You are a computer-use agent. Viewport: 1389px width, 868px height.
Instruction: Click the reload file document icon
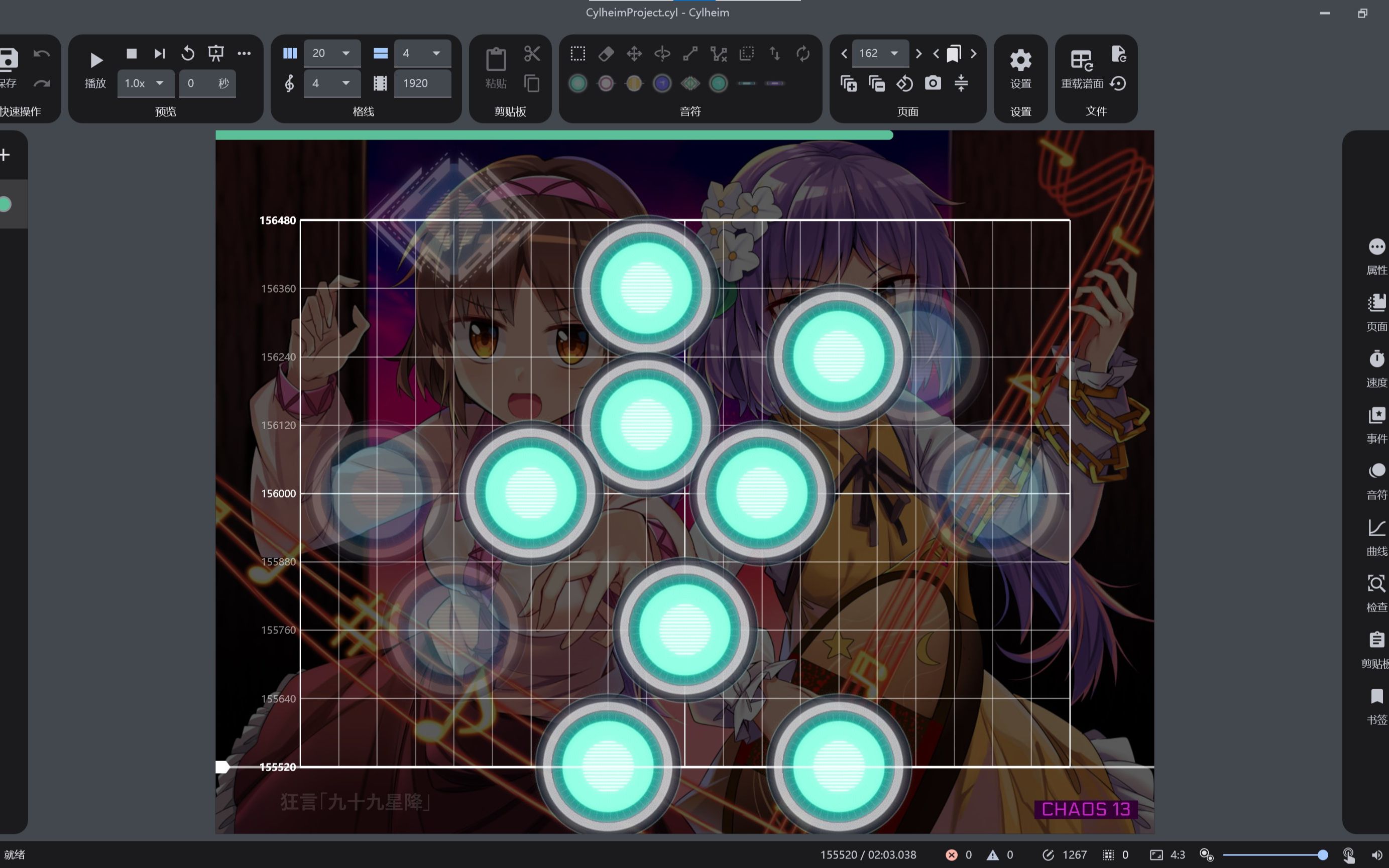click(1118, 53)
